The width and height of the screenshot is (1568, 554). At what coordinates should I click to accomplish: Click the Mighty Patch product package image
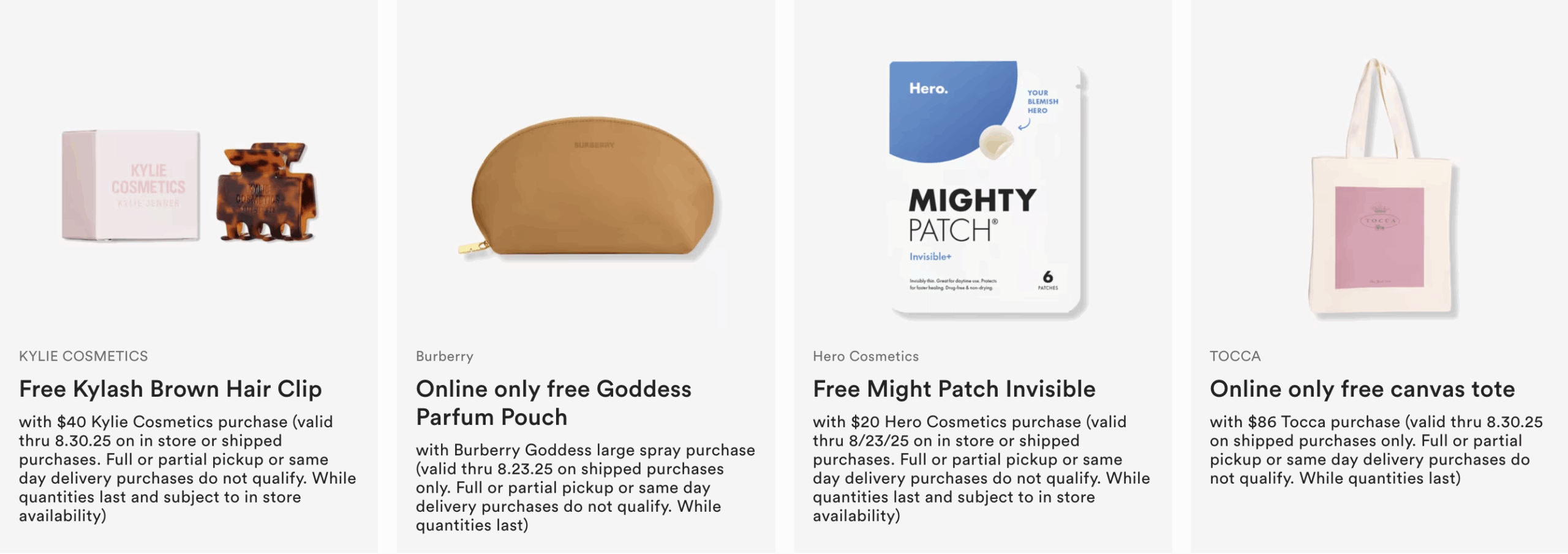(x=986, y=190)
